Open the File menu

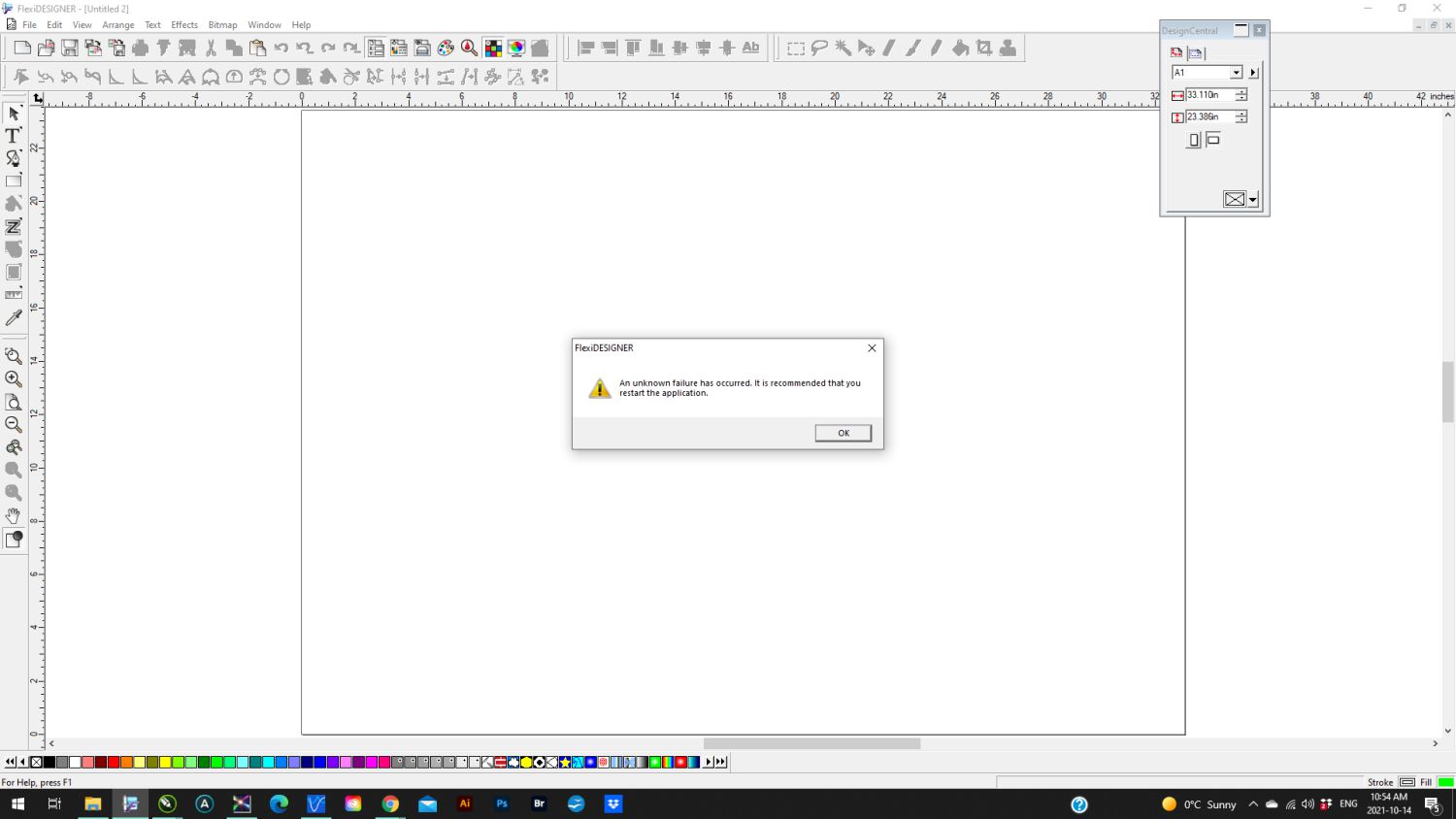click(x=29, y=25)
